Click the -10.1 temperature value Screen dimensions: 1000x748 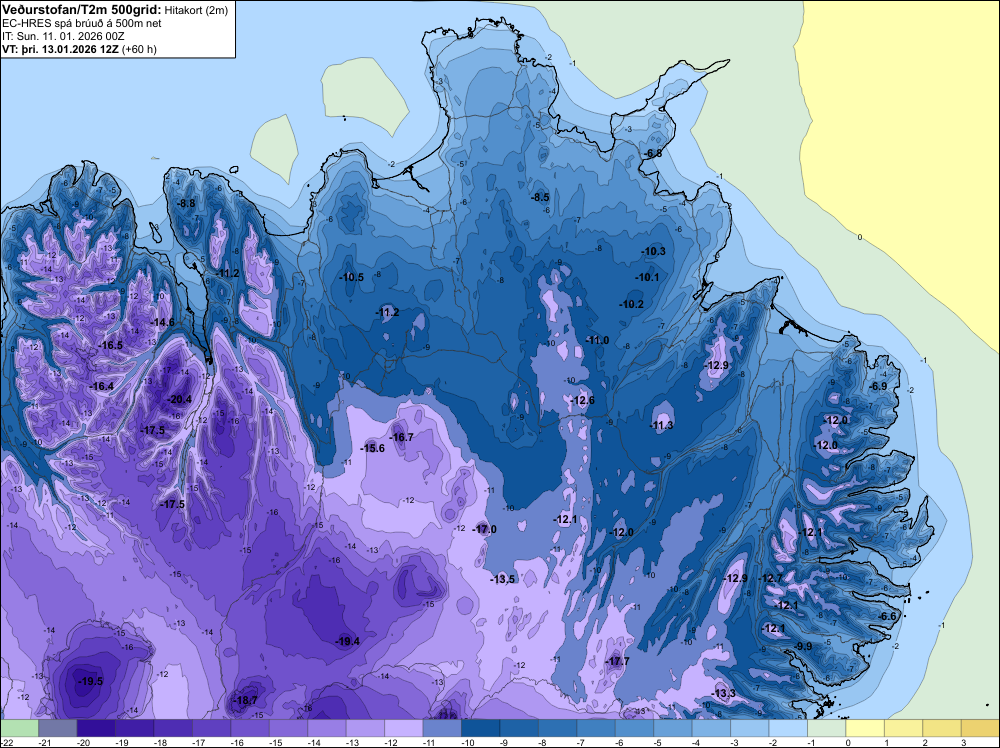(x=647, y=277)
